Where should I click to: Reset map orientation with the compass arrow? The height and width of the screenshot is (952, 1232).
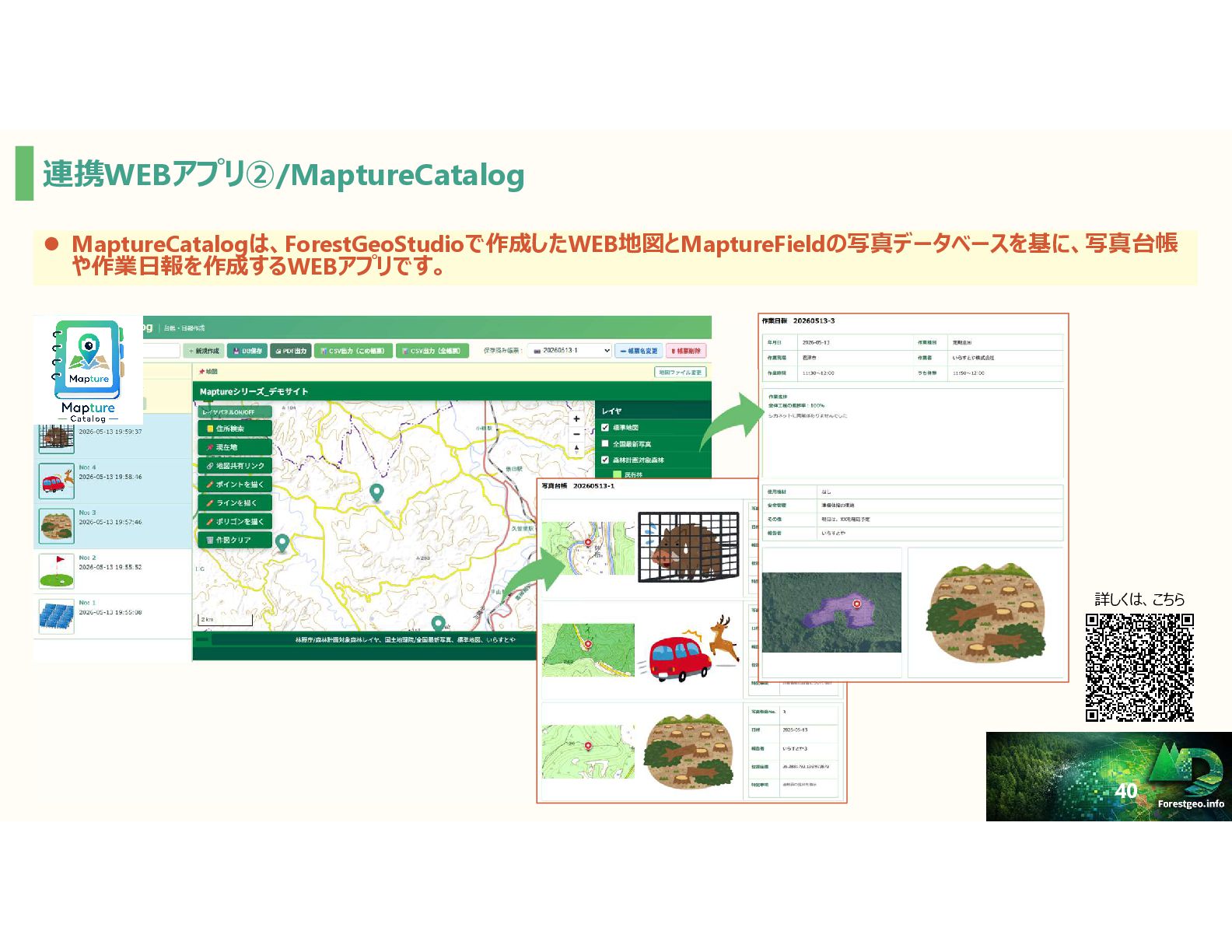tap(576, 449)
